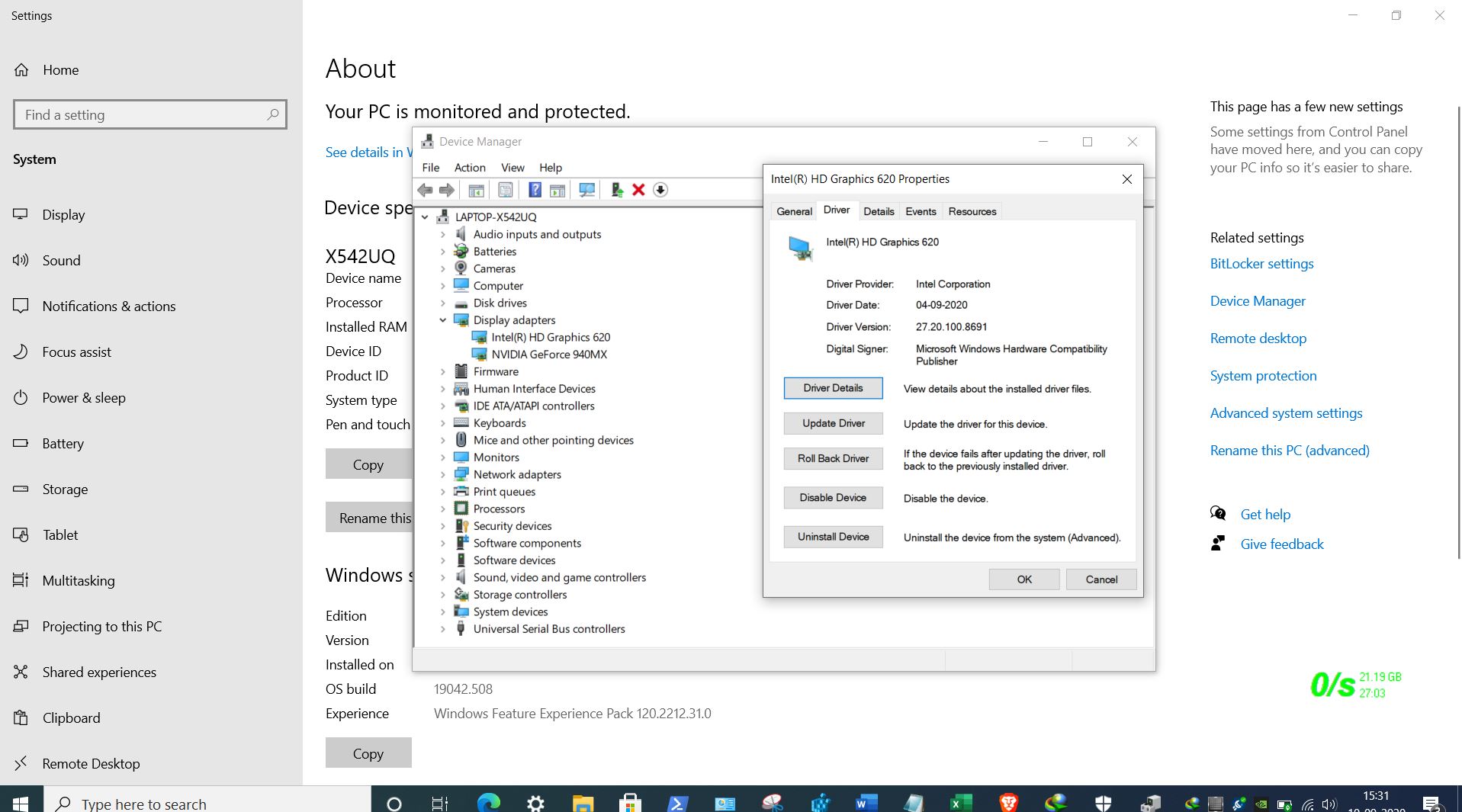Click Show/Hide Console Tree toolbar icon

[x=476, y=190]
